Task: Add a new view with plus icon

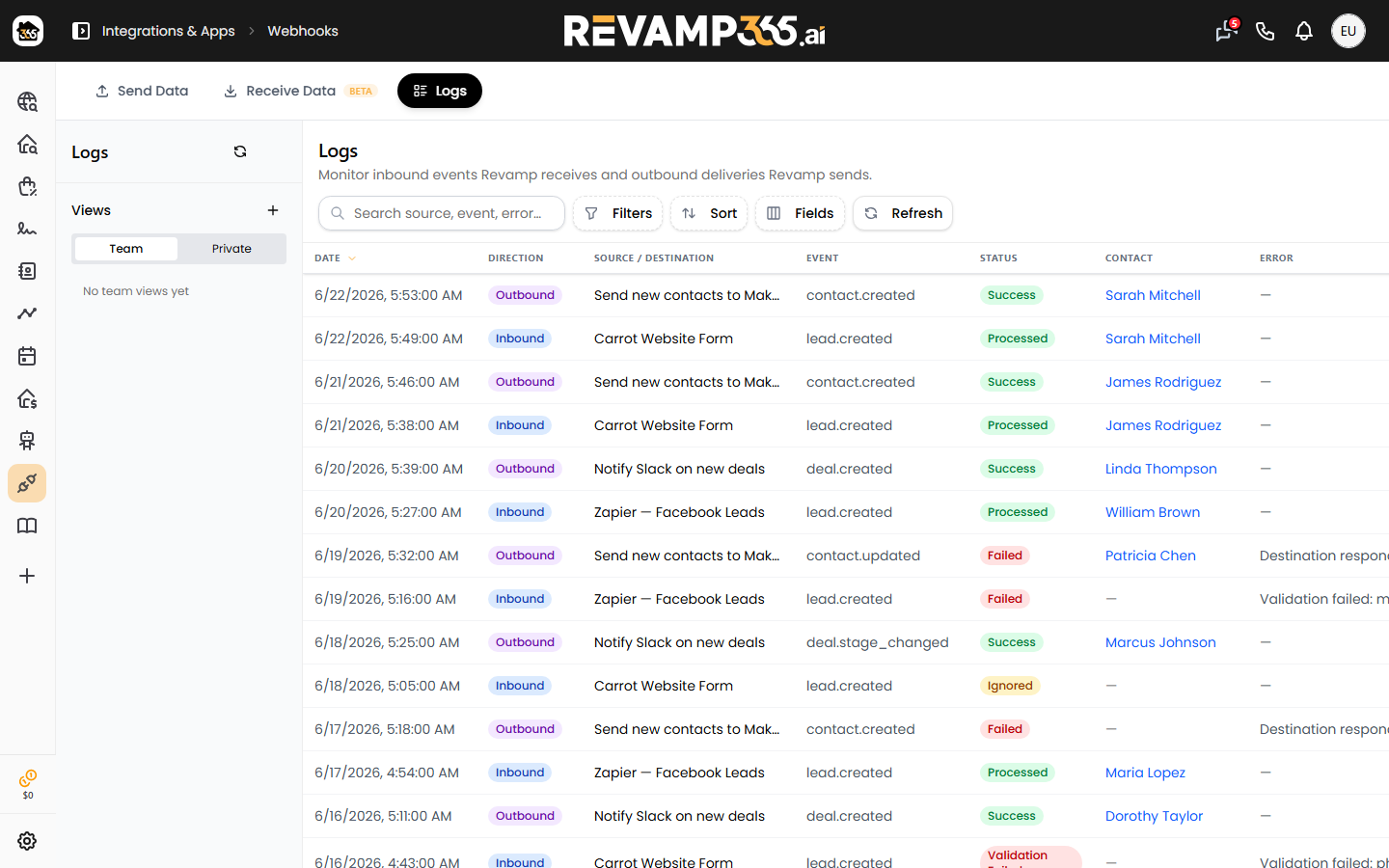Action: 273,210
